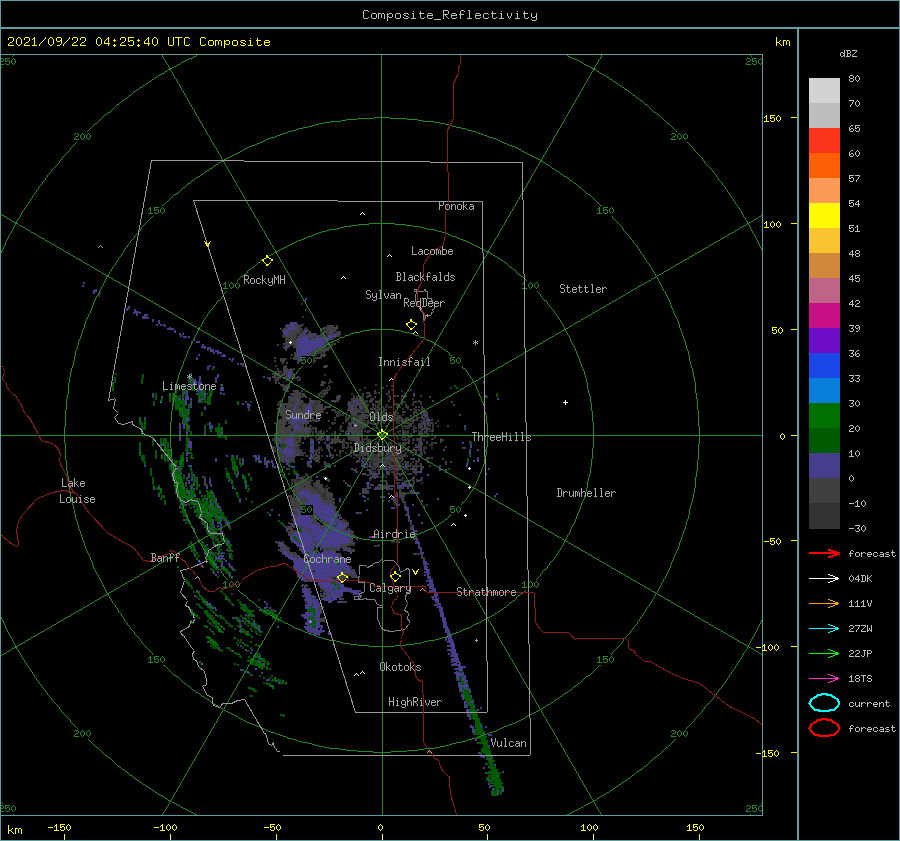900x841 pixels.
Task: Select the Blackfalds town label
Action: [x=425, y=277]
